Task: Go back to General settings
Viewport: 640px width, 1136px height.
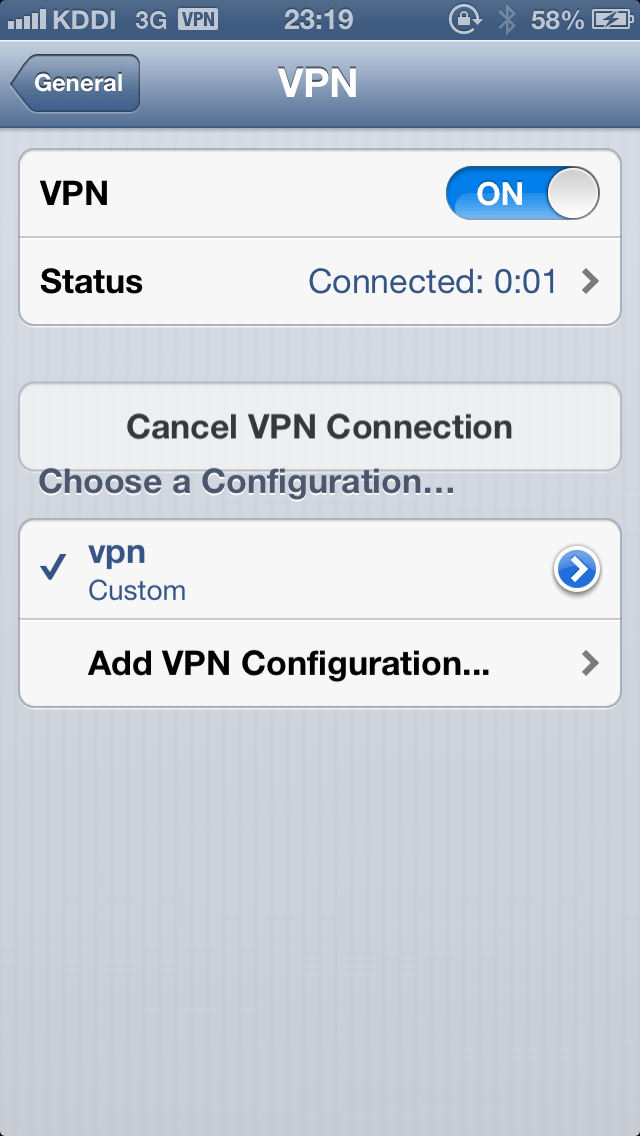Action: tap(75, 83)
